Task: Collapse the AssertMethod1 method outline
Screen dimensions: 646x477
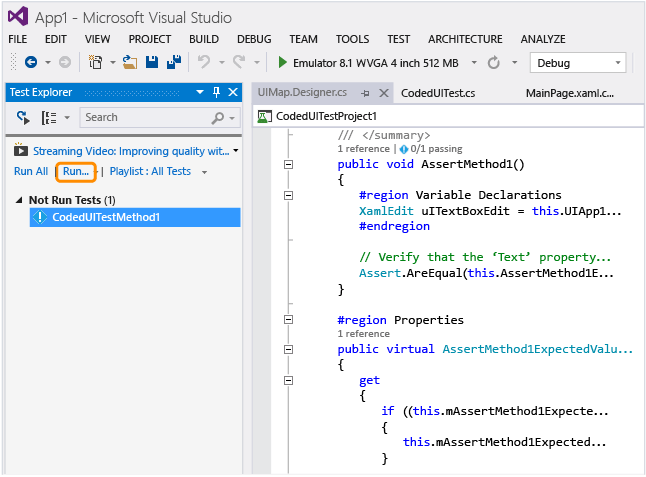Action: 288,165
